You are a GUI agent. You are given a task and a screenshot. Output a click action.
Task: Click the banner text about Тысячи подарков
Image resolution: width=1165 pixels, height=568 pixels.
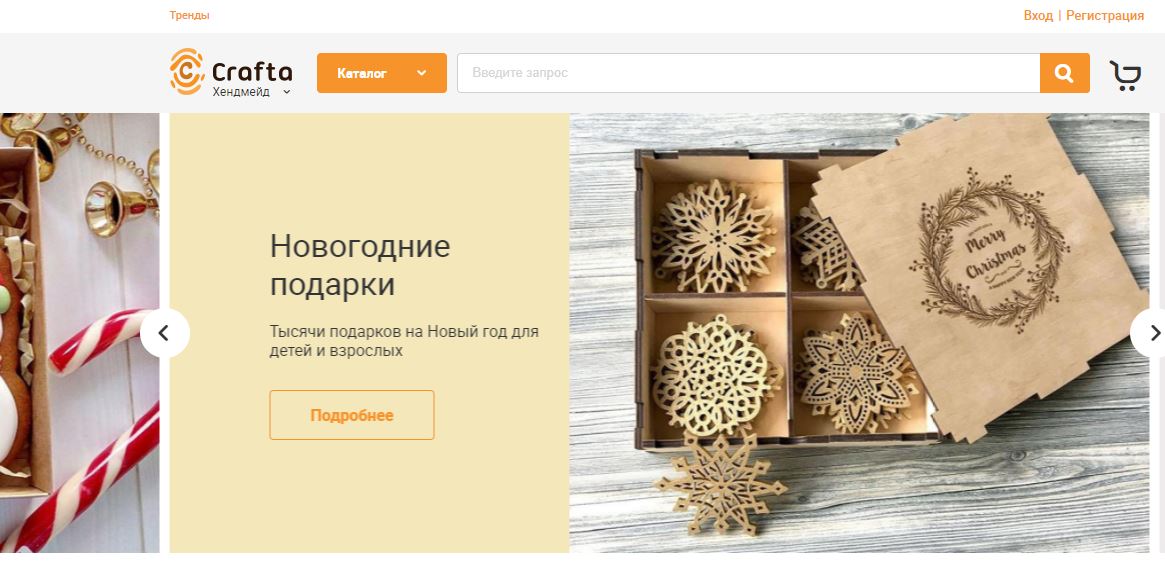pos(404,341)
